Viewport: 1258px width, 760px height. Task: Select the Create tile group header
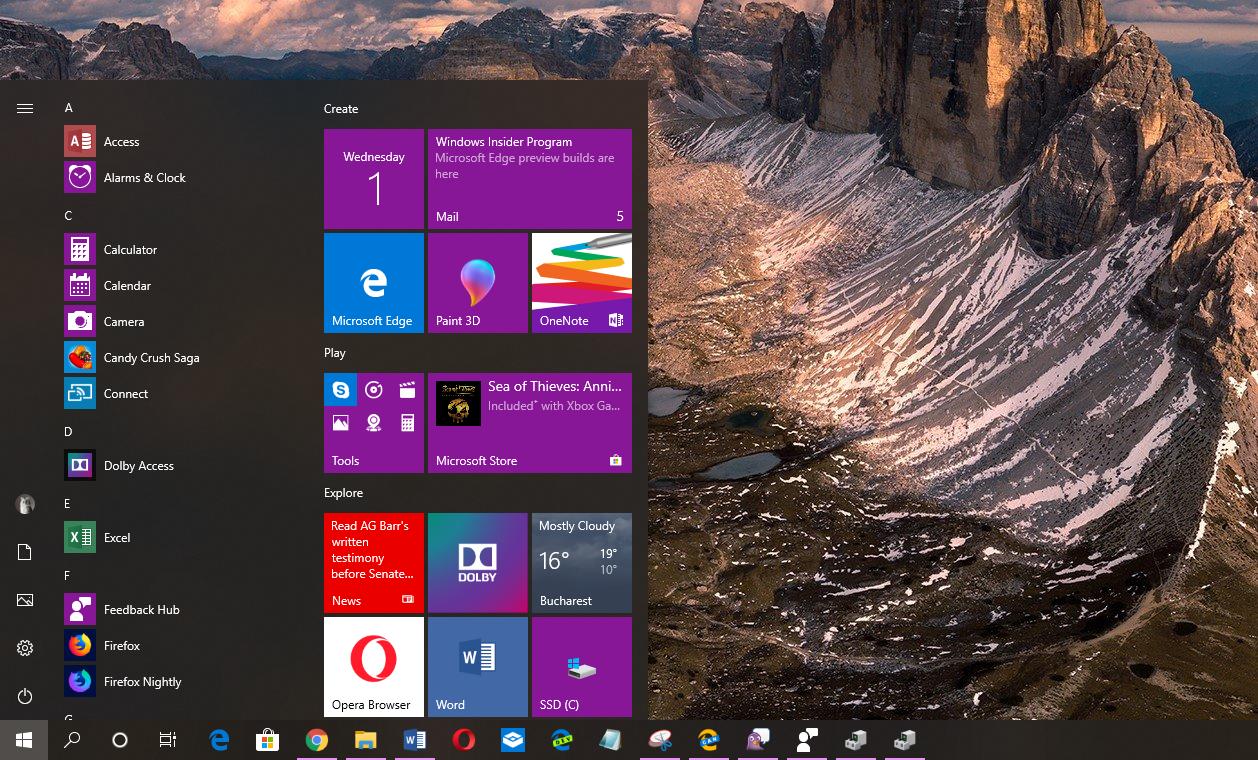click(341, 109)
